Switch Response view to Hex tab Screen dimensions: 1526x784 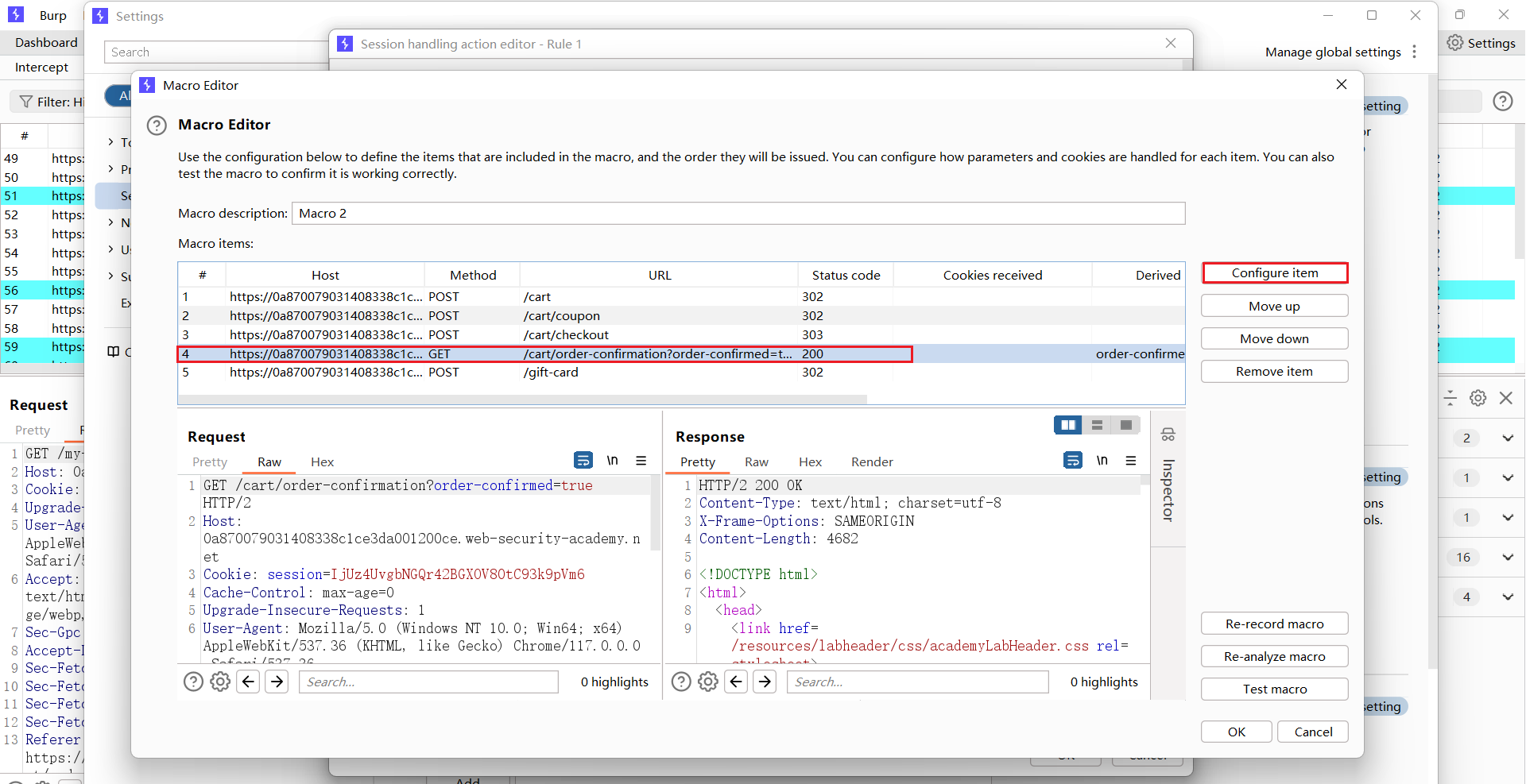point(810,462)
